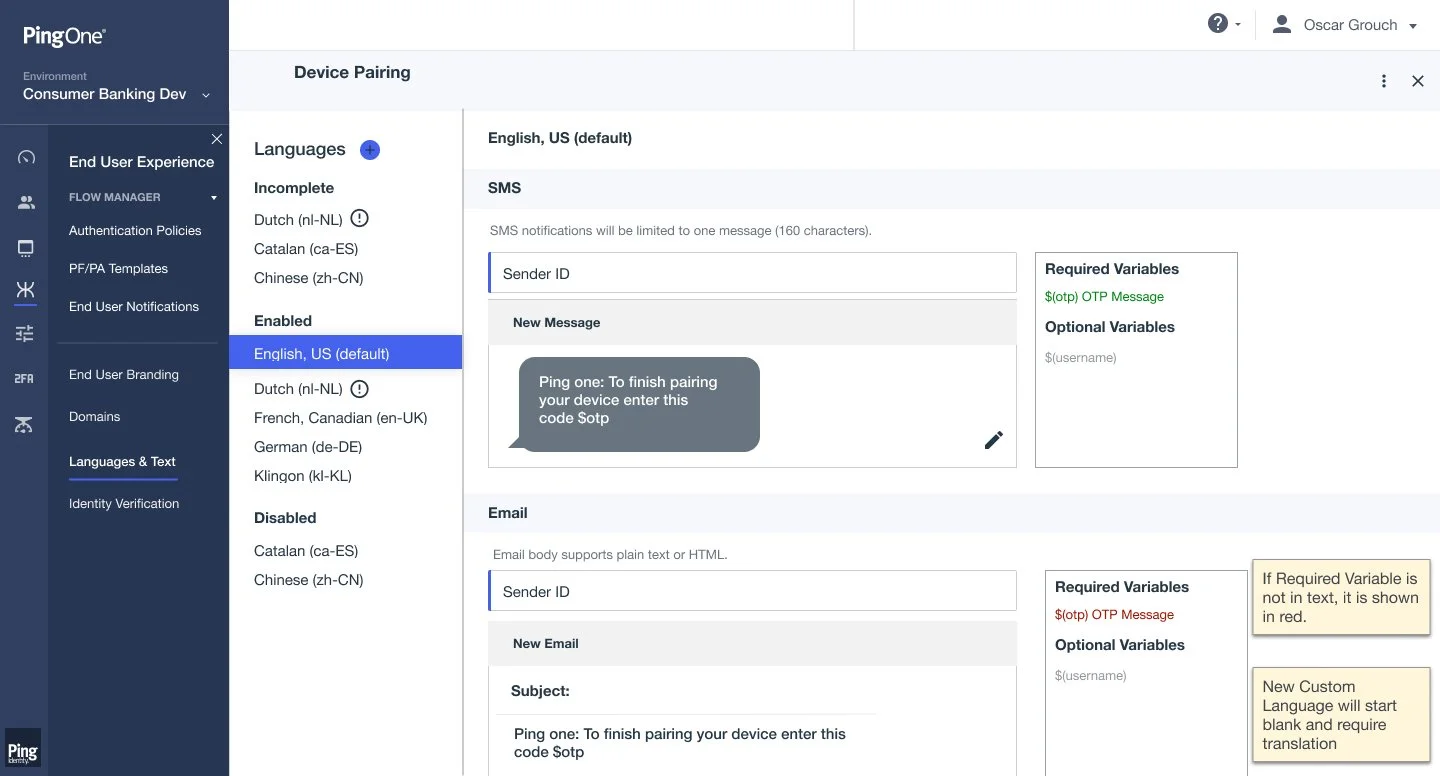Collapse the FLOW MANAGER section arrow
This screenshot has width=1440, height=776.
point(214,198)
